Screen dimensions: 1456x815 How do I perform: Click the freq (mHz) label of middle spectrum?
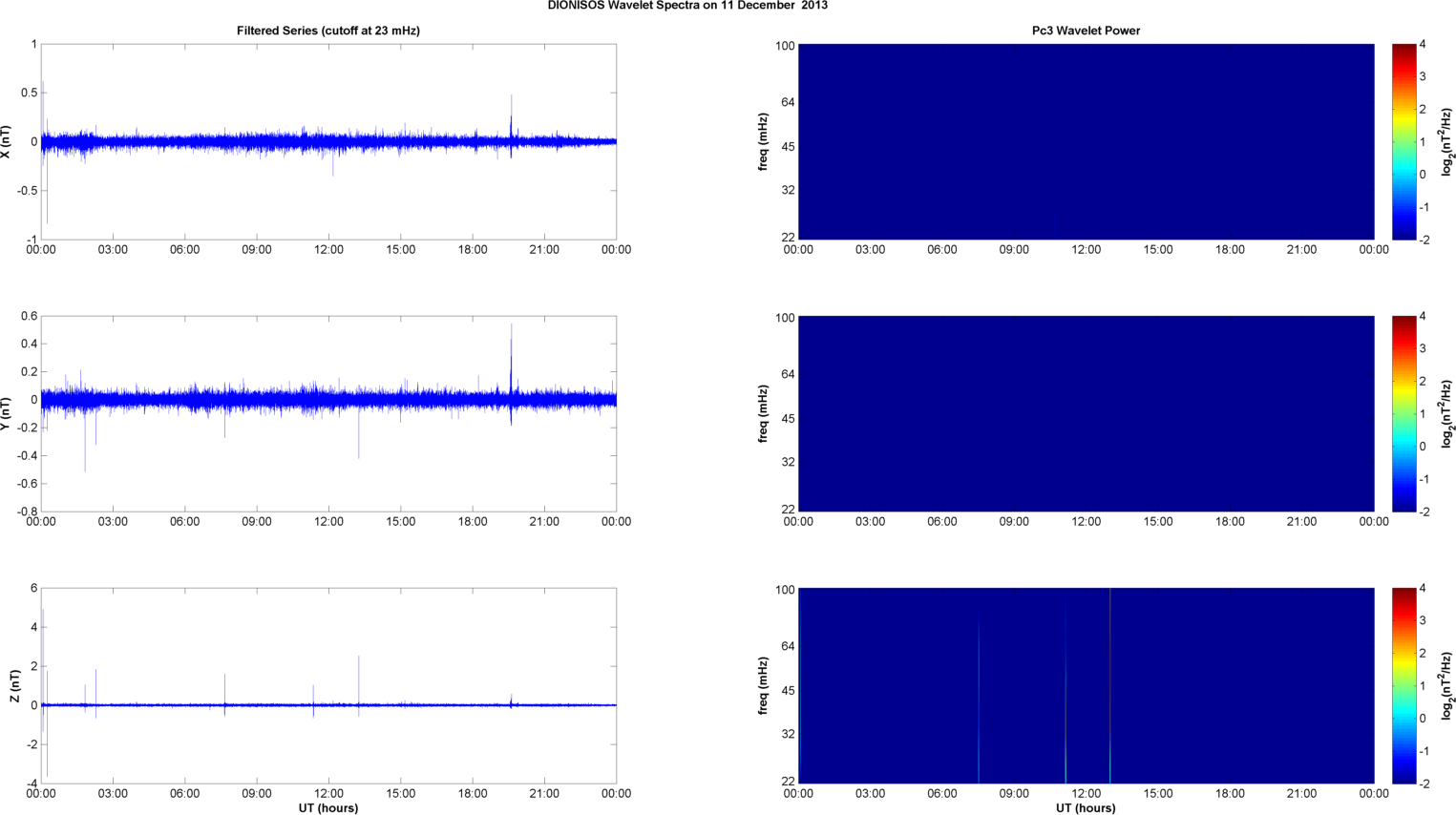coord(763,413)
